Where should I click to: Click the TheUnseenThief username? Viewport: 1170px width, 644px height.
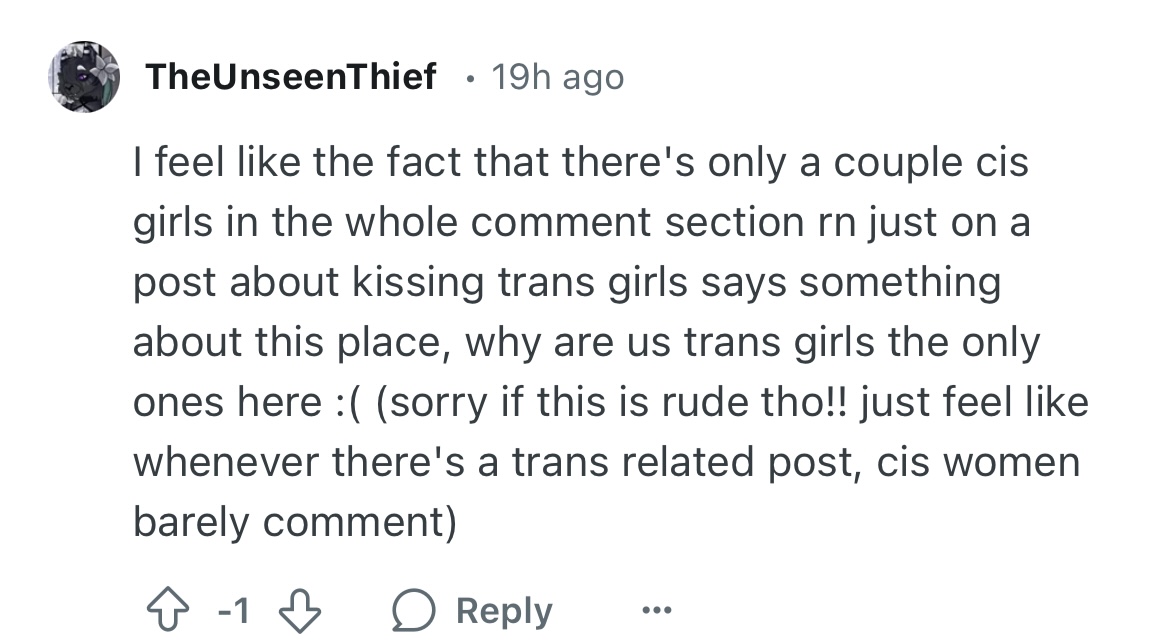click(291, 77)
